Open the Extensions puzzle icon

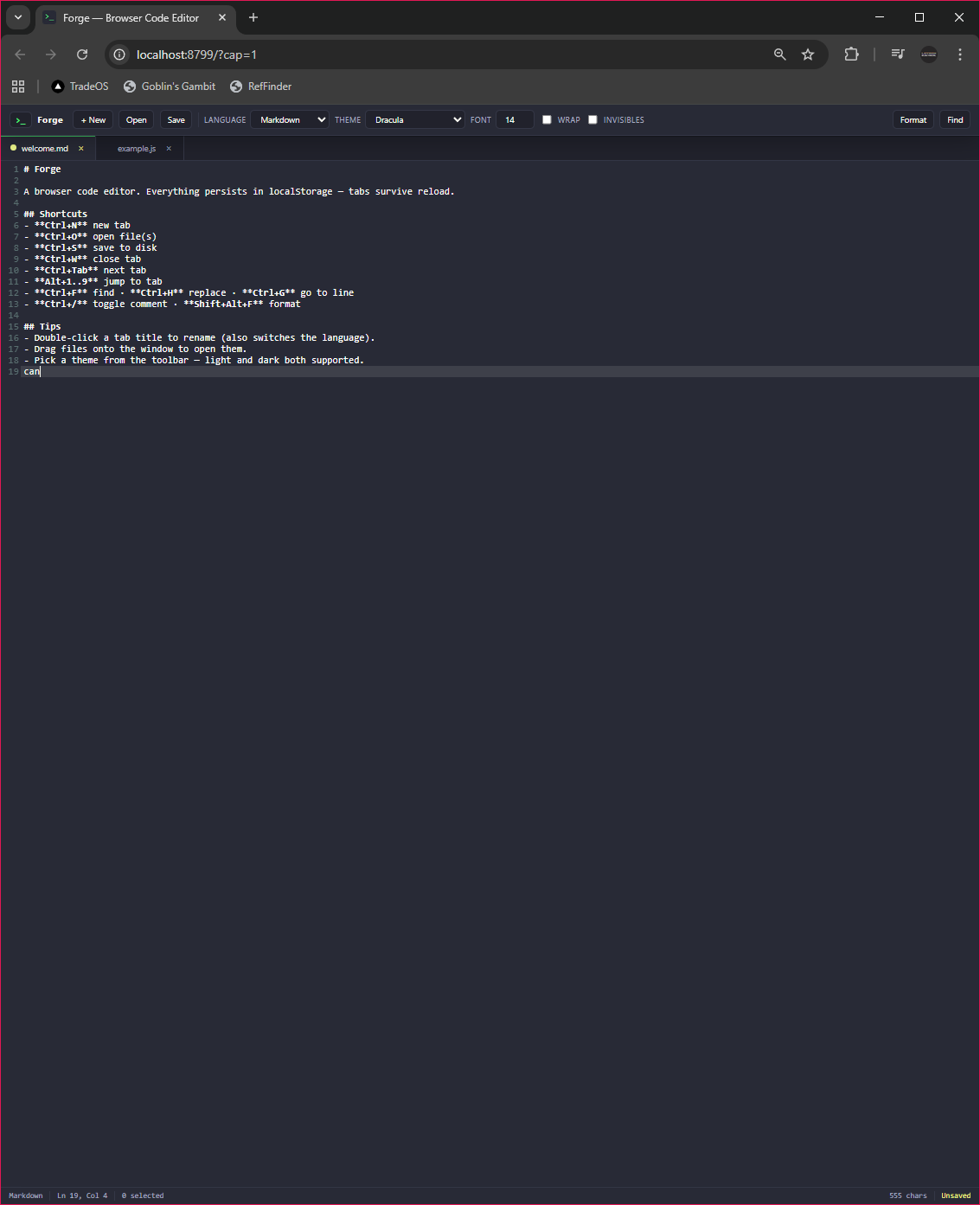pos(851,54)
